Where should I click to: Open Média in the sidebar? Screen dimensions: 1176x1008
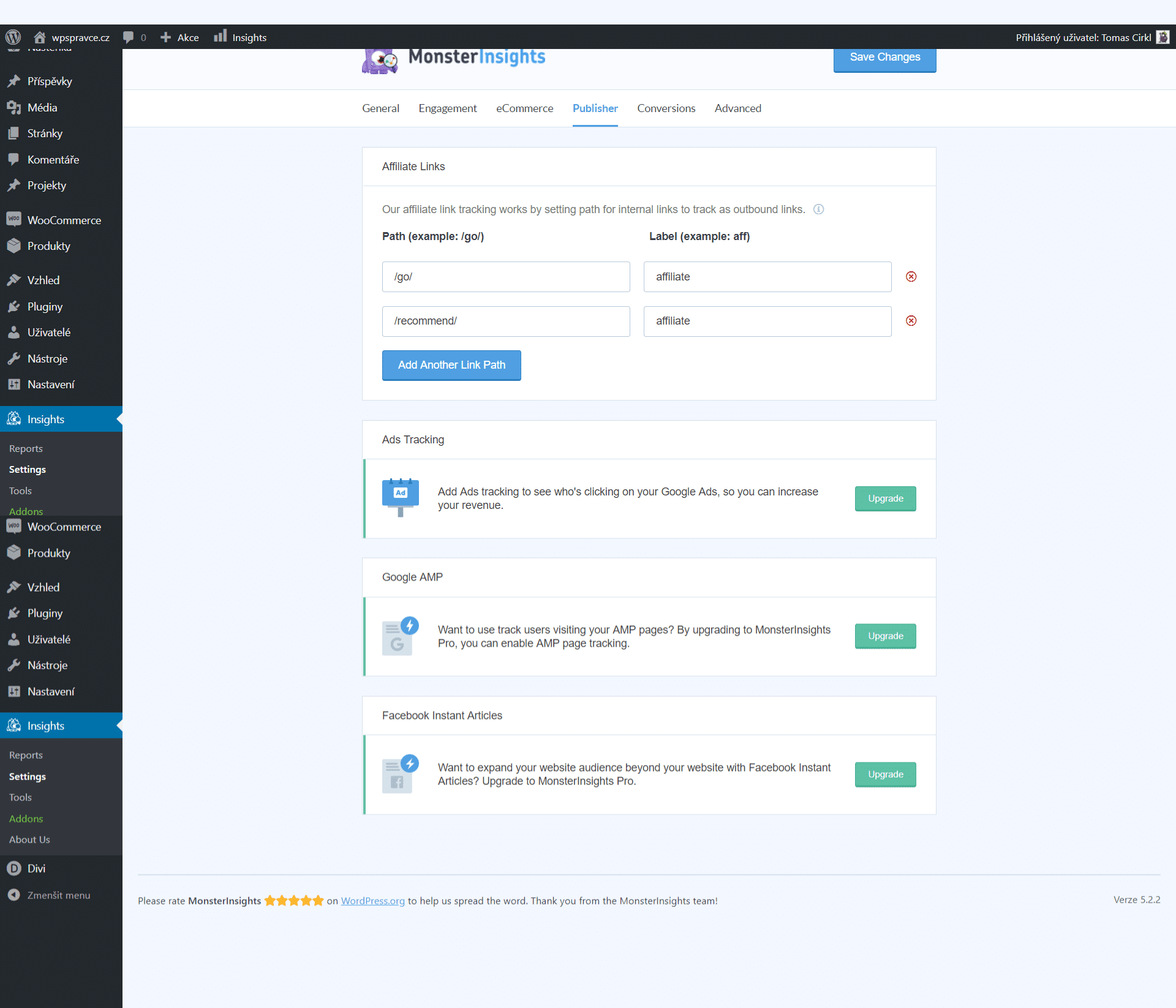coord(61,108)
